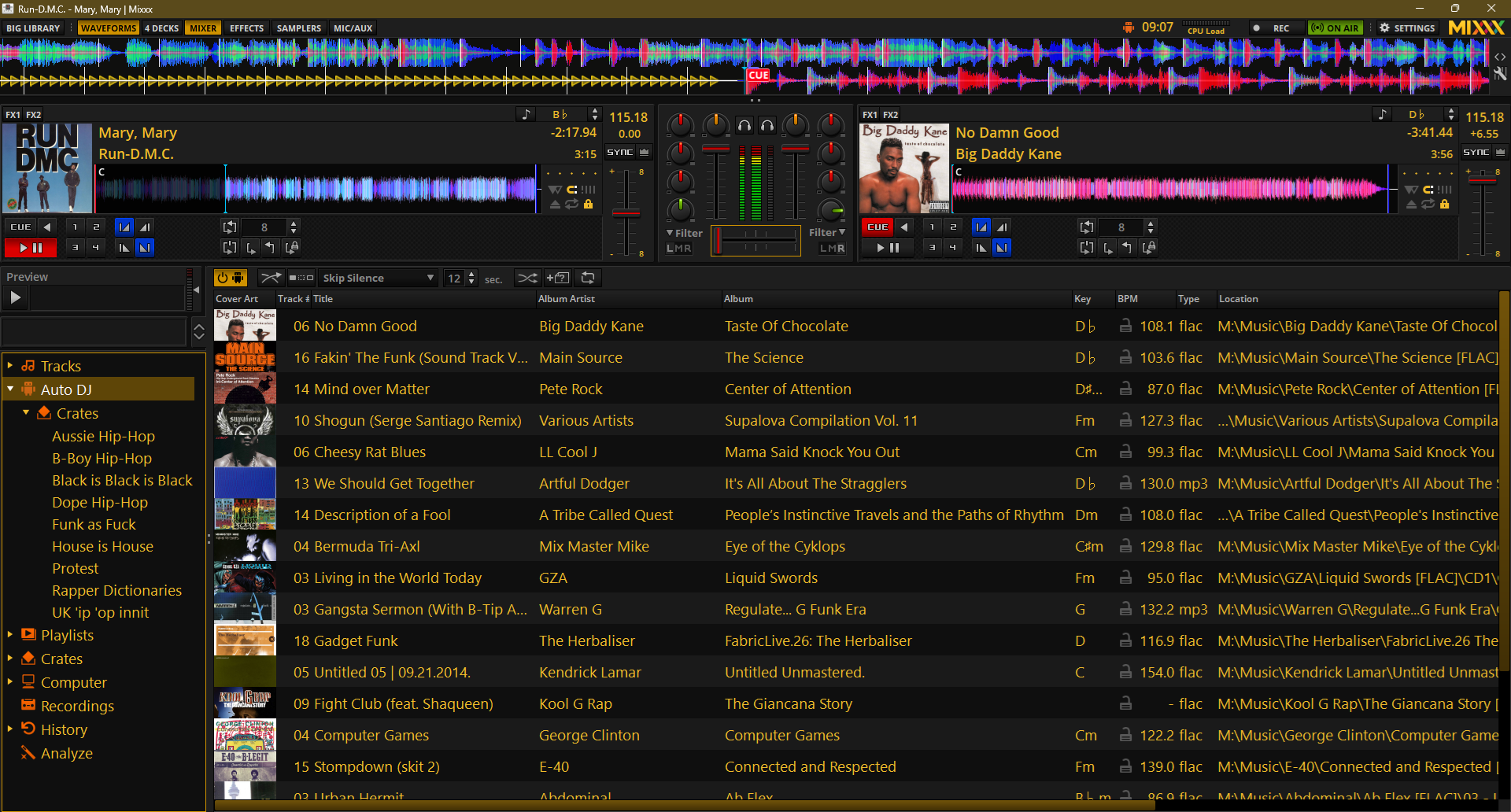Toggle deck 2 SYNC button
1511x812 pixels.
[x=1476, y=152]
